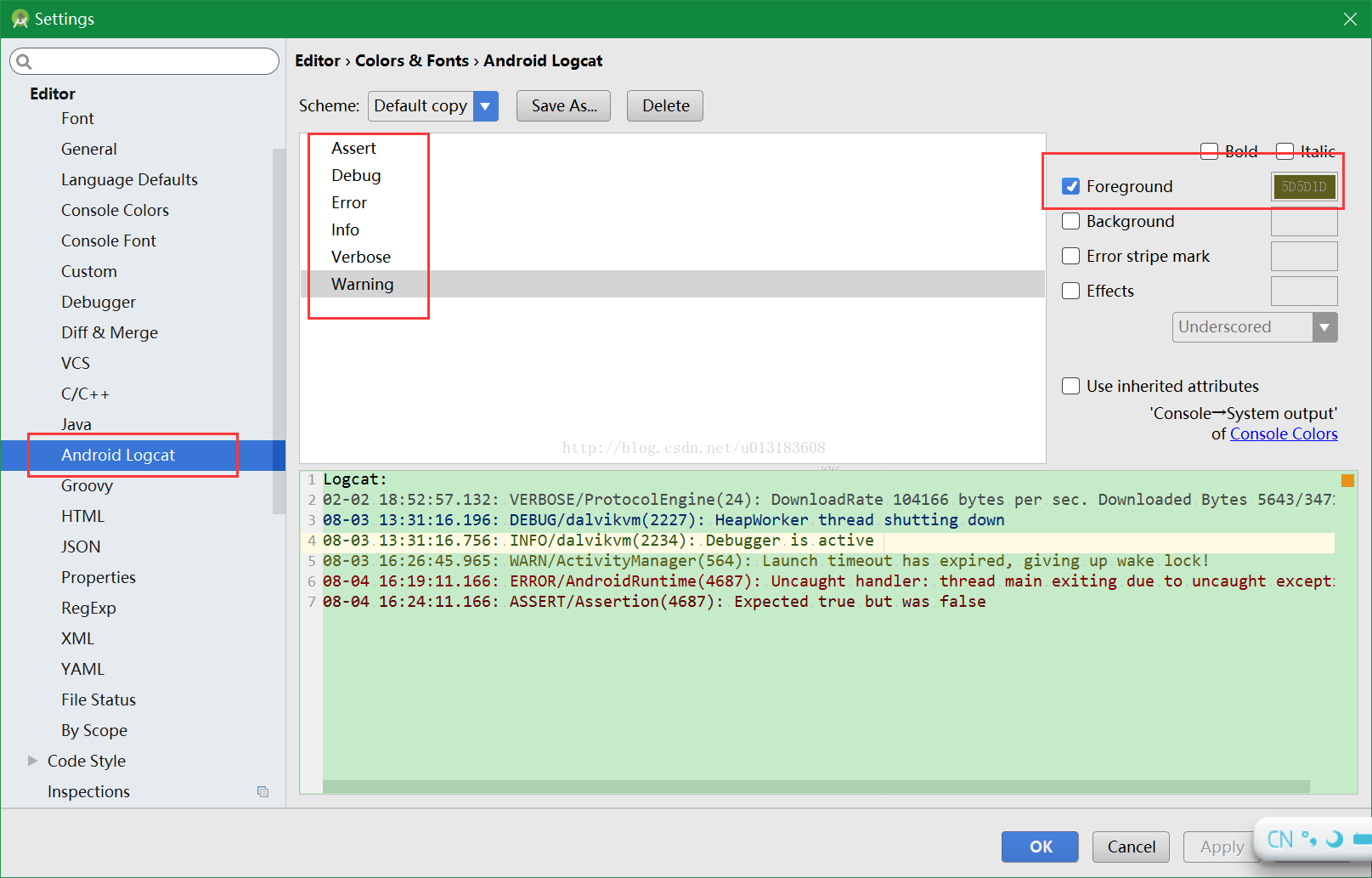This screenshot has height=878, width=1372.
Task: Click the settings search field
Action: (x=144, y=61)
